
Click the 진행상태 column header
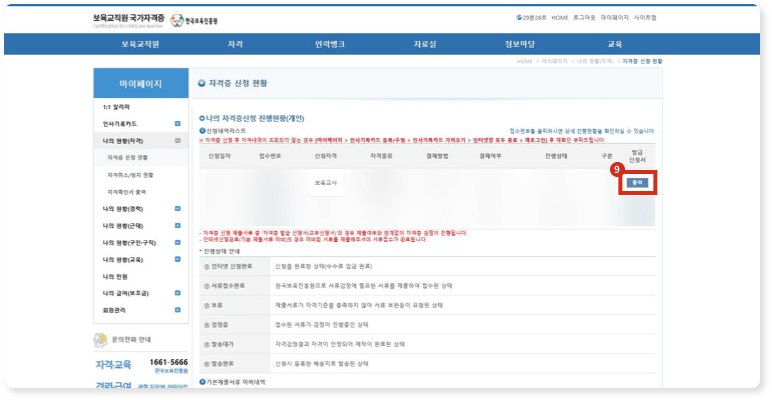point(556,156)
